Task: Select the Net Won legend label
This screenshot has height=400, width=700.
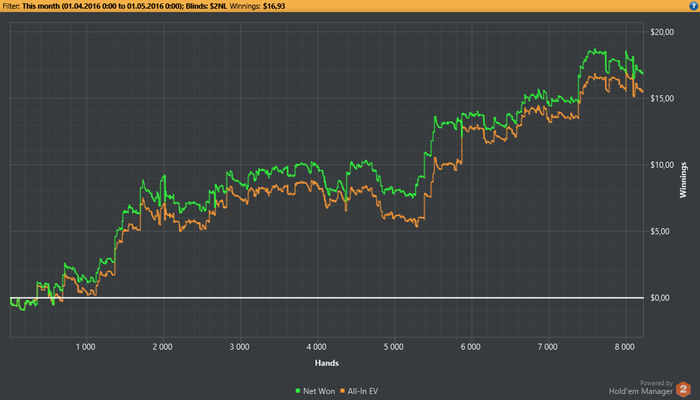Action: point(319,391)
